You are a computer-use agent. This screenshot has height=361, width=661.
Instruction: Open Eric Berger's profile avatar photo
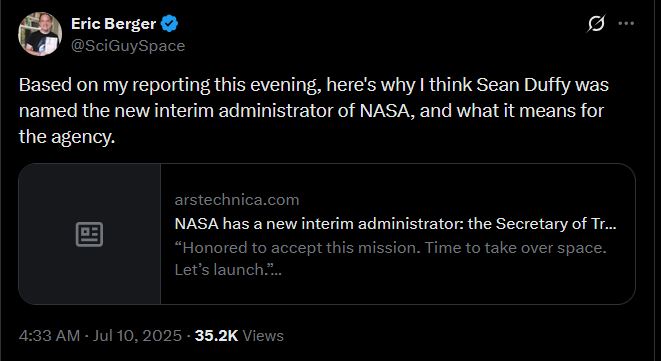(40, 34)
